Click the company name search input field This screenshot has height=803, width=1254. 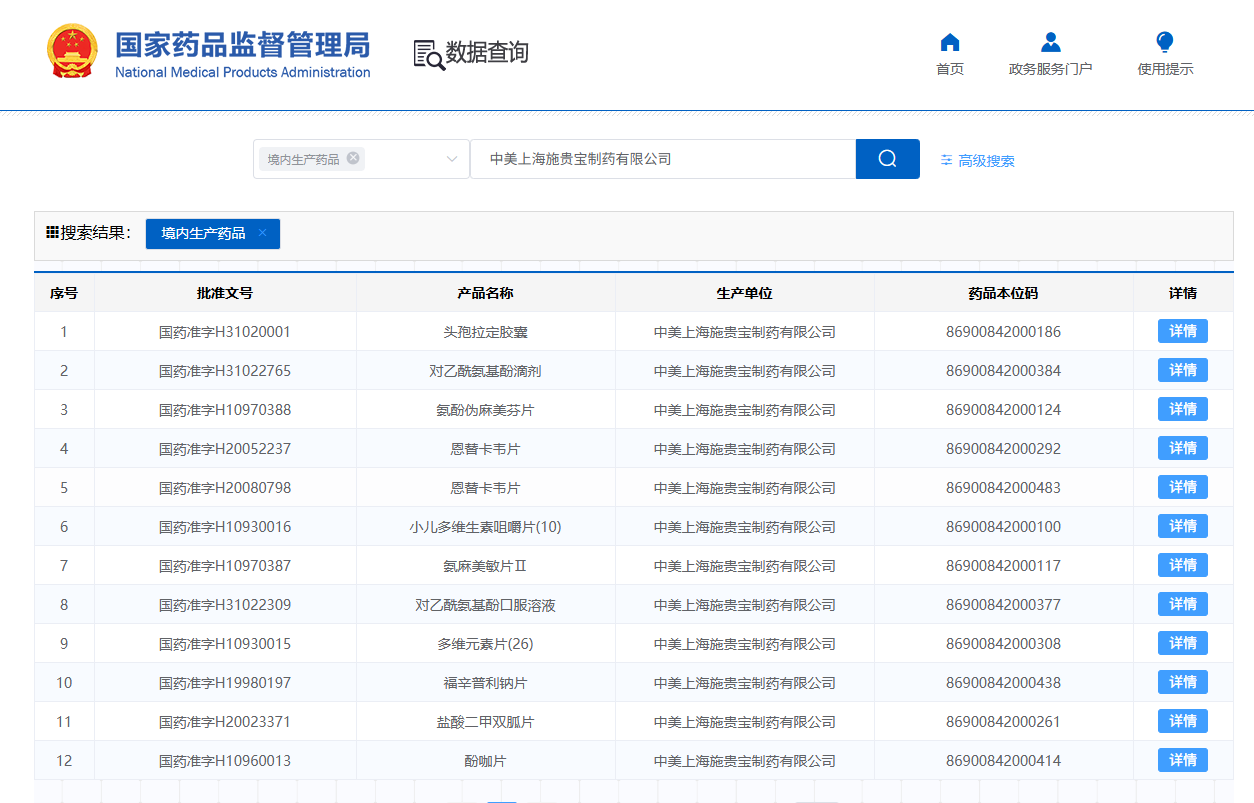pos(662,159)
